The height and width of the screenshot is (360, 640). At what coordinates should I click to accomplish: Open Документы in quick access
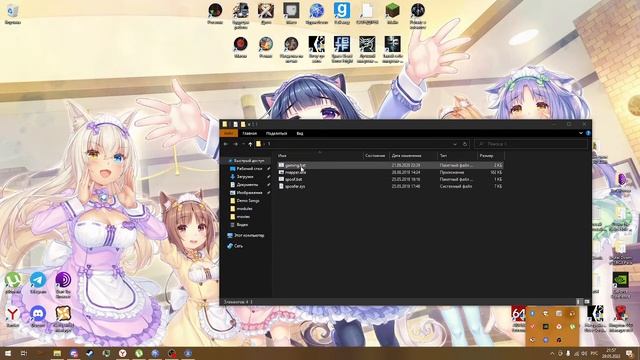pyautogui.click(x=247, y=184)
